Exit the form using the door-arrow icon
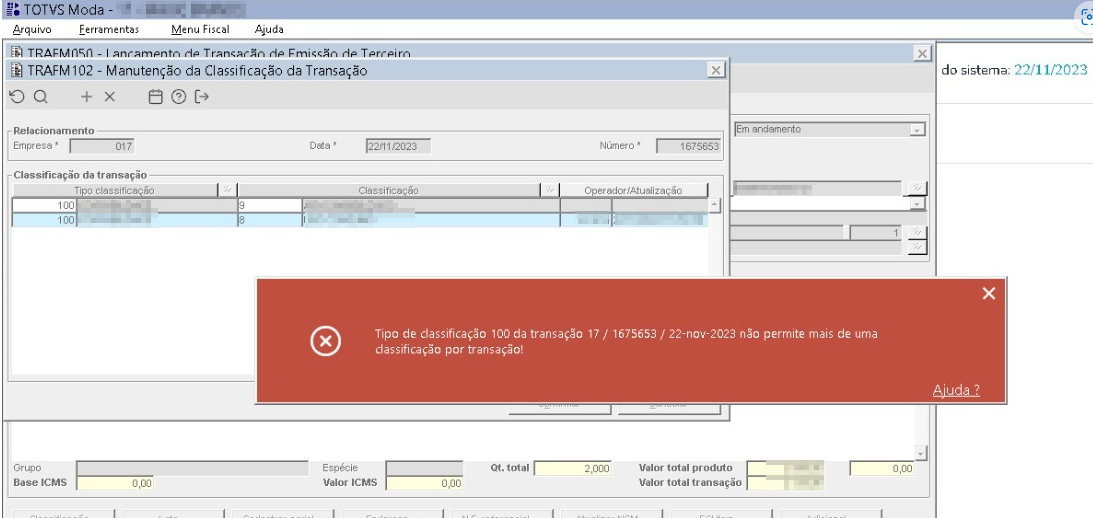The width and height of the screenshot is (1093, 518). pyautogui.click(x=201, y=97)
